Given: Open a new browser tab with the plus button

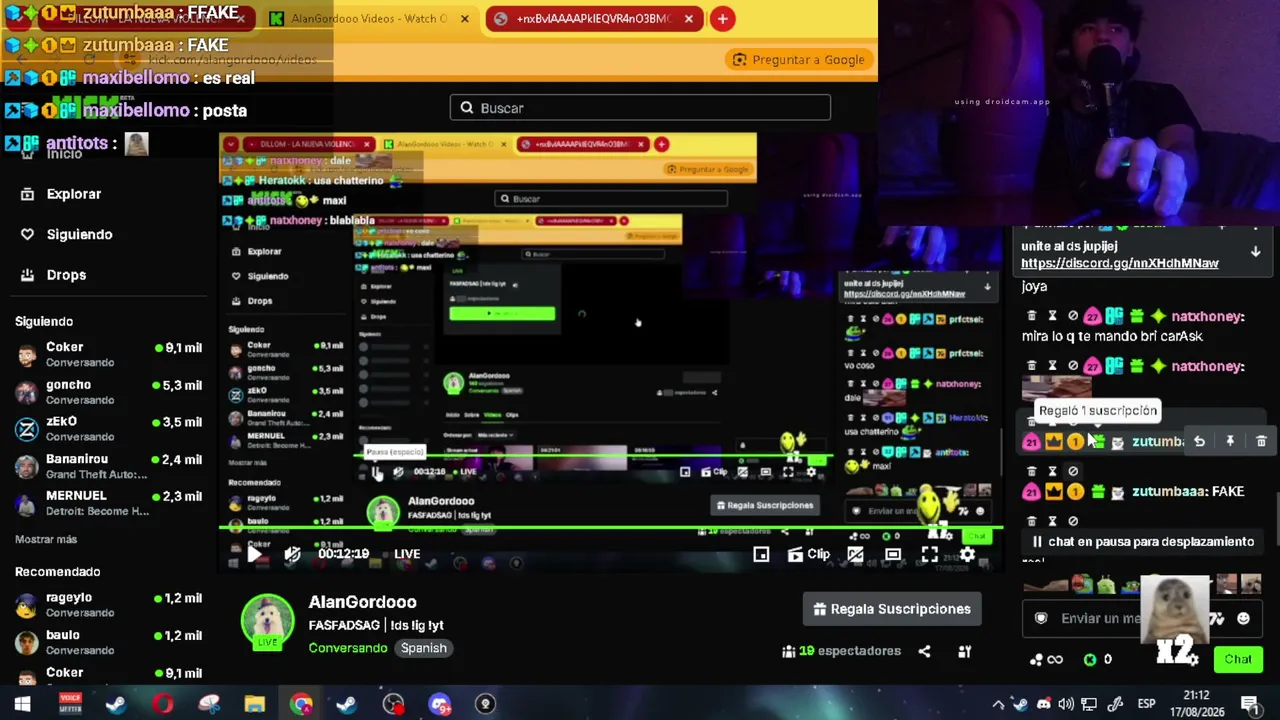Looking at the screenshot, I should pos(722,19).
